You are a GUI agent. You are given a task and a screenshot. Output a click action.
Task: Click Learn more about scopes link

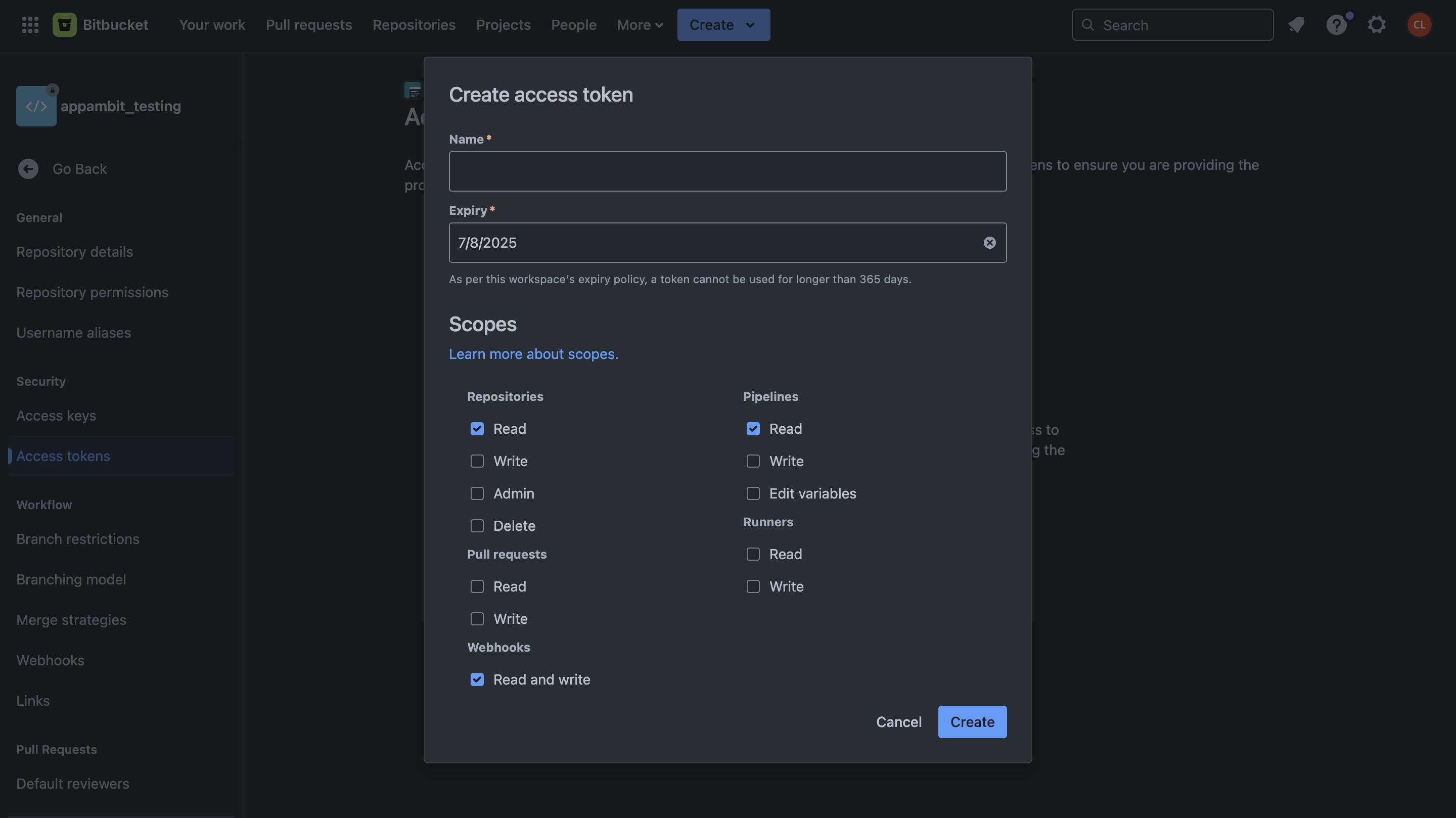tap(533, 354)
